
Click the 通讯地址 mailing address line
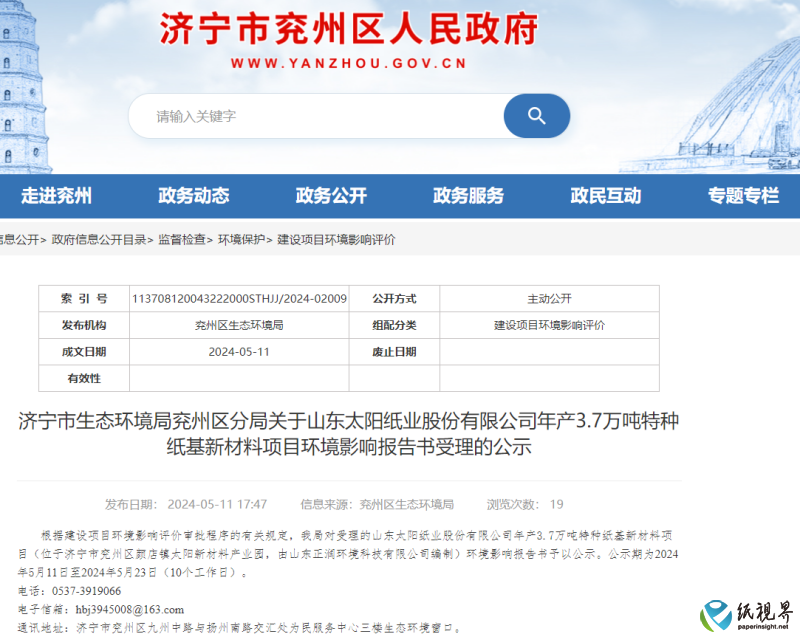click(x=240, y=628)
